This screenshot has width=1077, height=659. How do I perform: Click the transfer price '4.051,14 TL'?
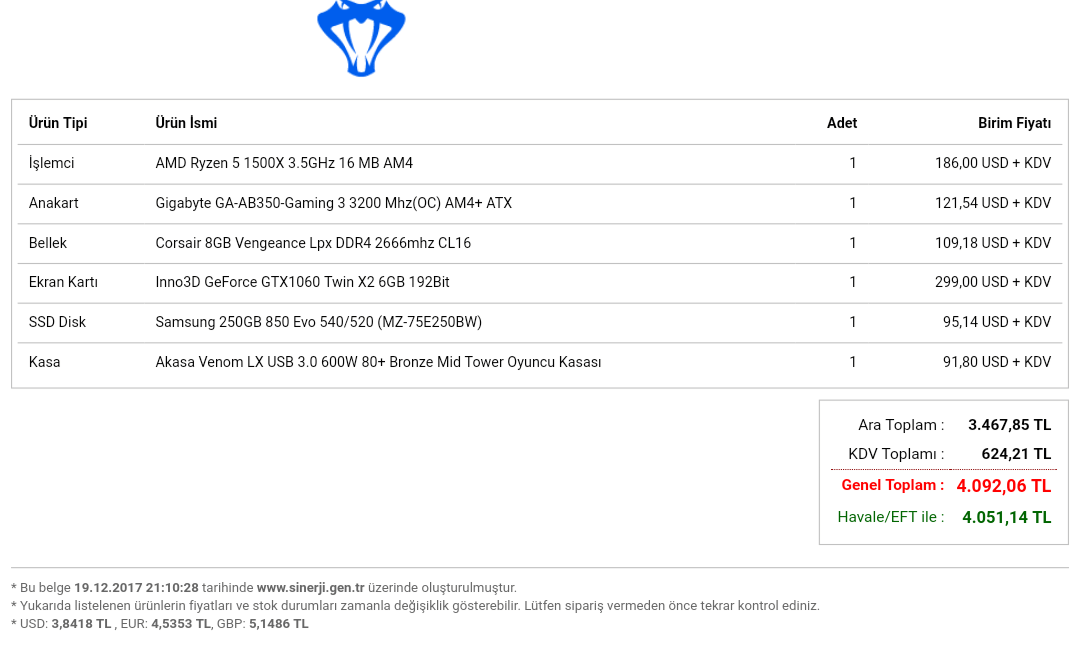click(x=1007, y=517)
